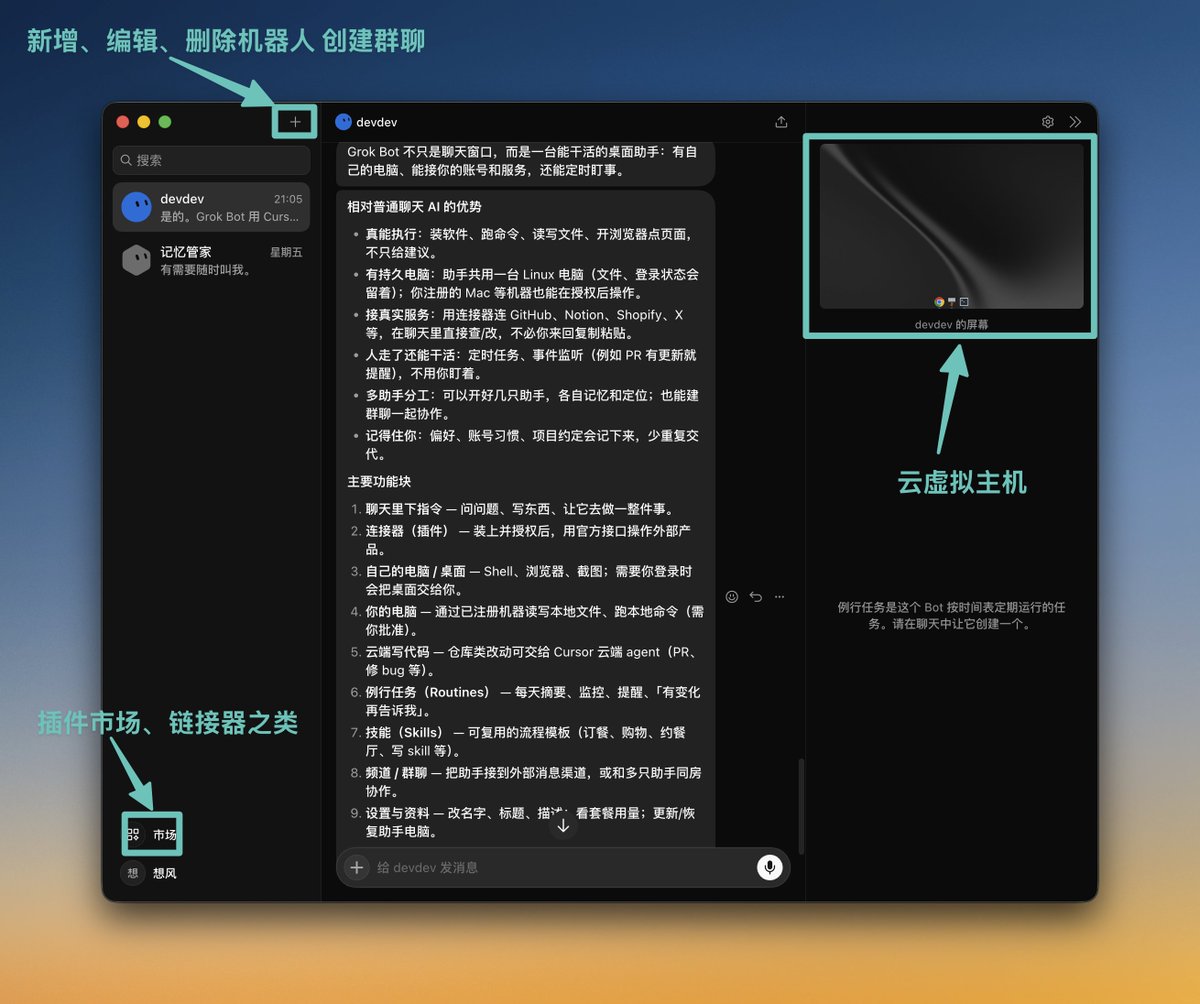Click the Grok Bot 不只是聊天窗口 message bubble

[525, 162]
